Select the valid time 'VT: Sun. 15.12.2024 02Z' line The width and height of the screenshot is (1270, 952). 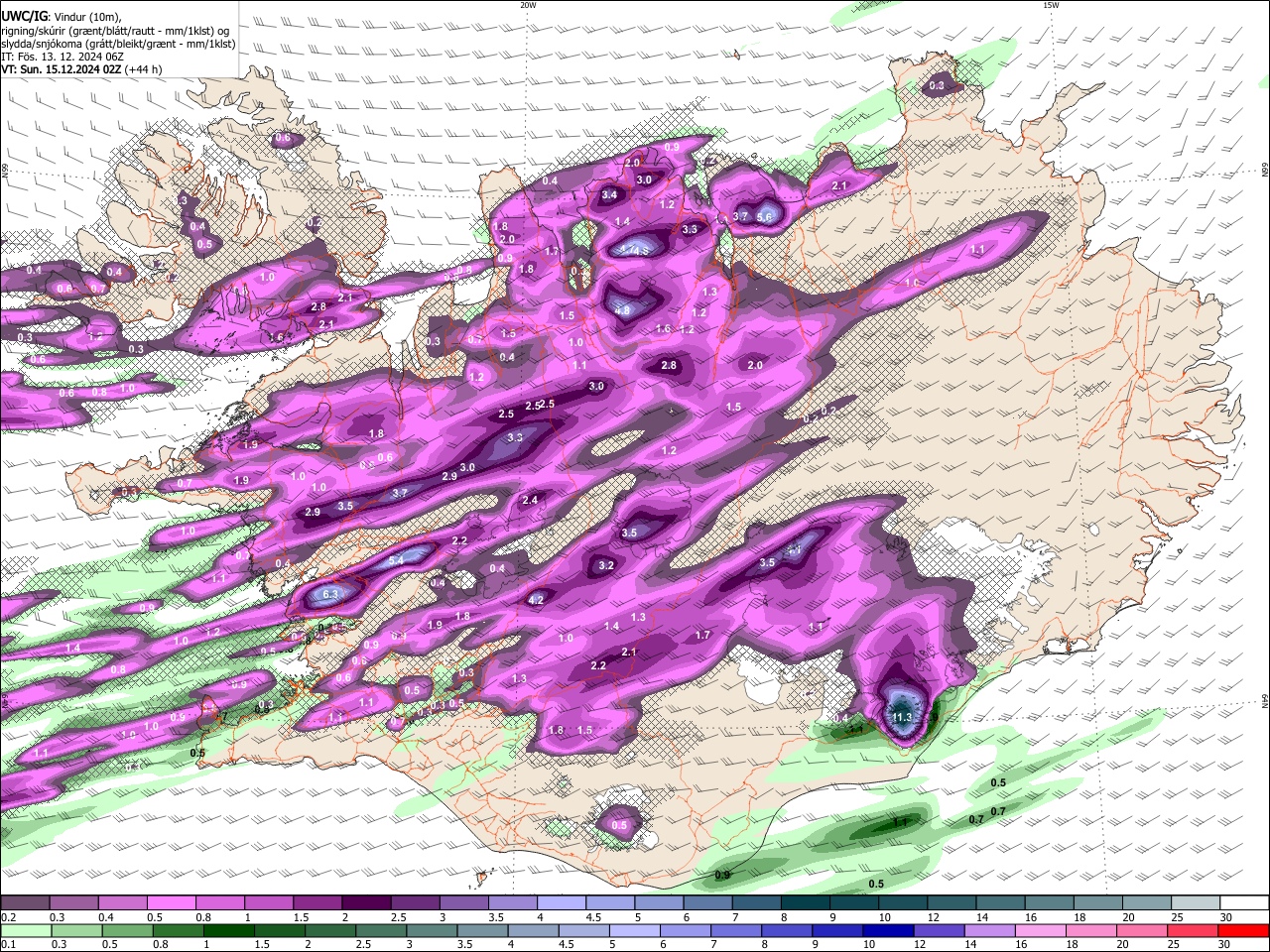coord(81,69)
